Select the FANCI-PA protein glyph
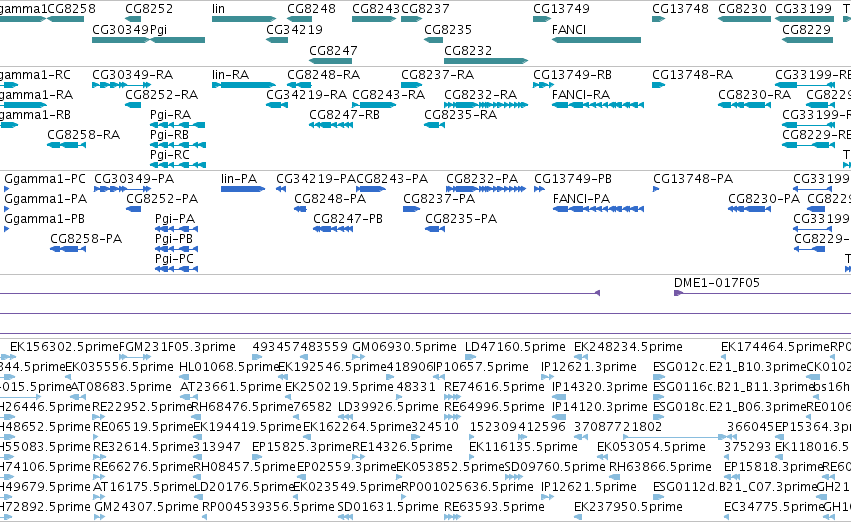This screenshot has height=522, width=851. coord(599,209)
